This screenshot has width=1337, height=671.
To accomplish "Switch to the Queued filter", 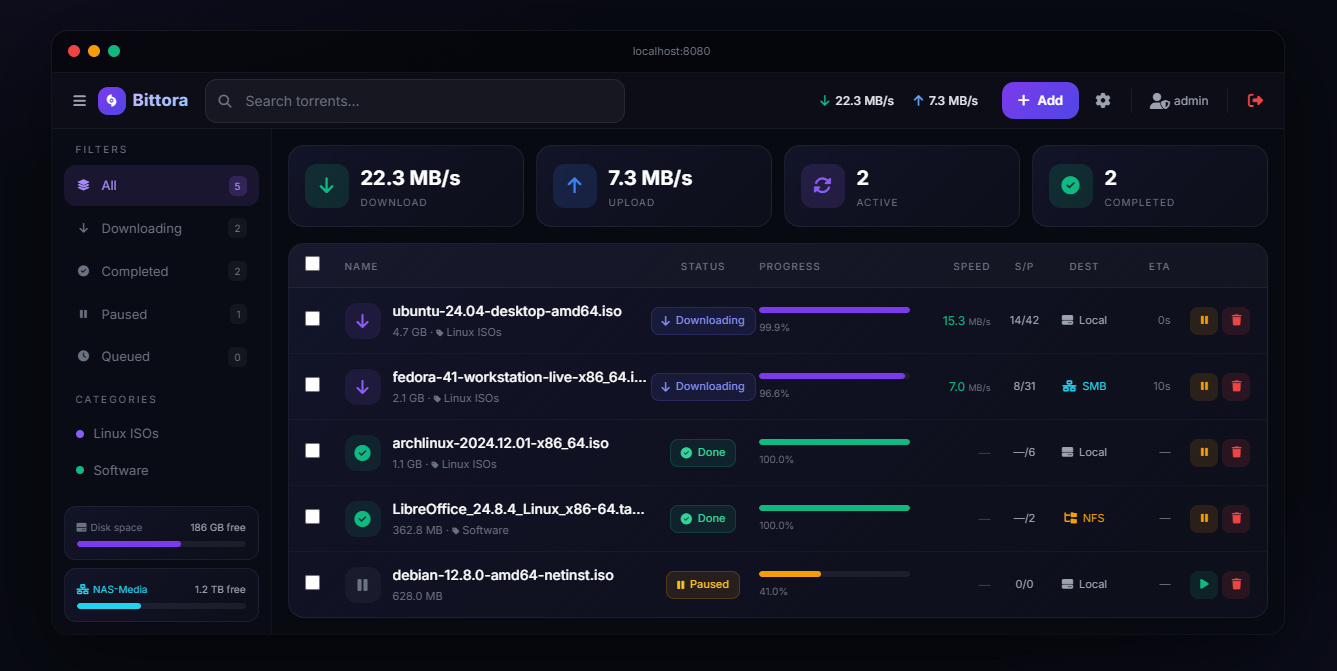I will 125,356.
